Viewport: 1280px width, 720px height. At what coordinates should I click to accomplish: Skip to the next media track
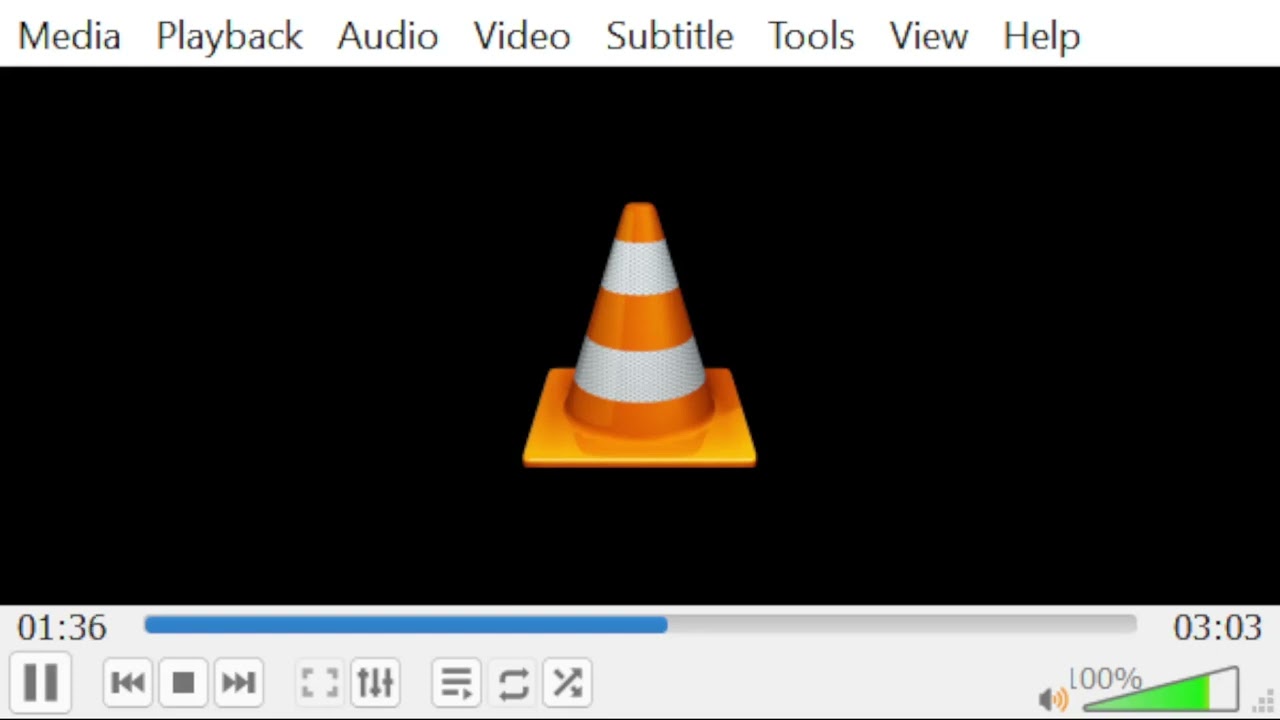click(x=238, y=683)
